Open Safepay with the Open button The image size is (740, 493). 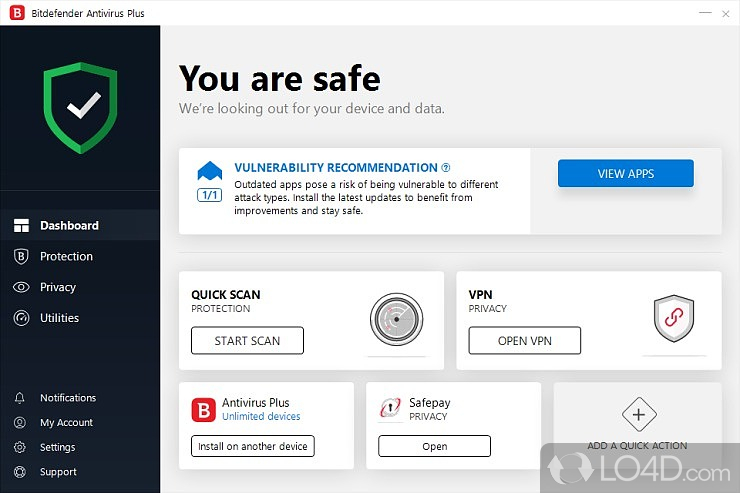point(434,446)
